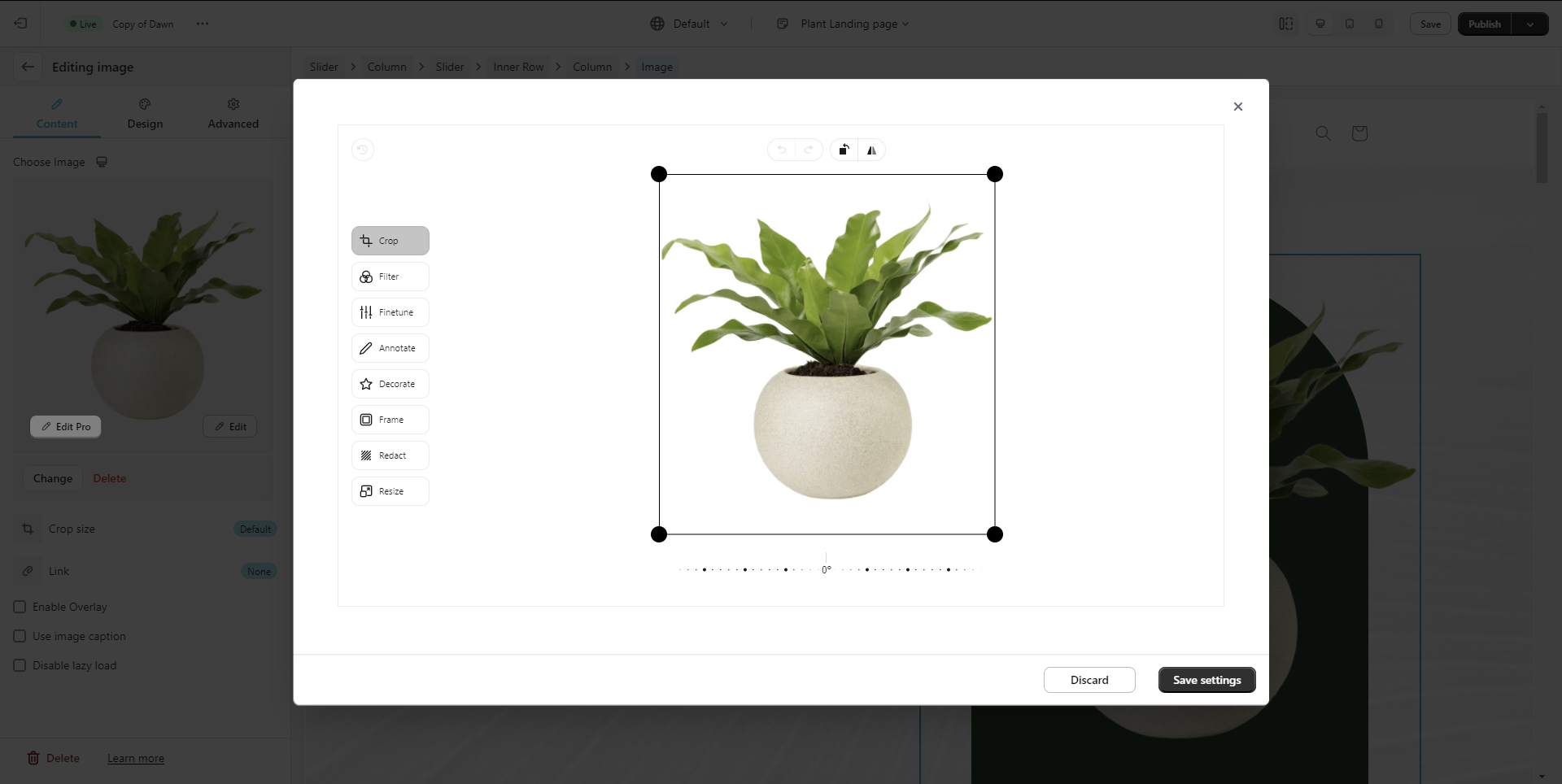This screenshot has width=1562, height=784.
Task: Open the Resize tool
Action: (x=390, y=491)
